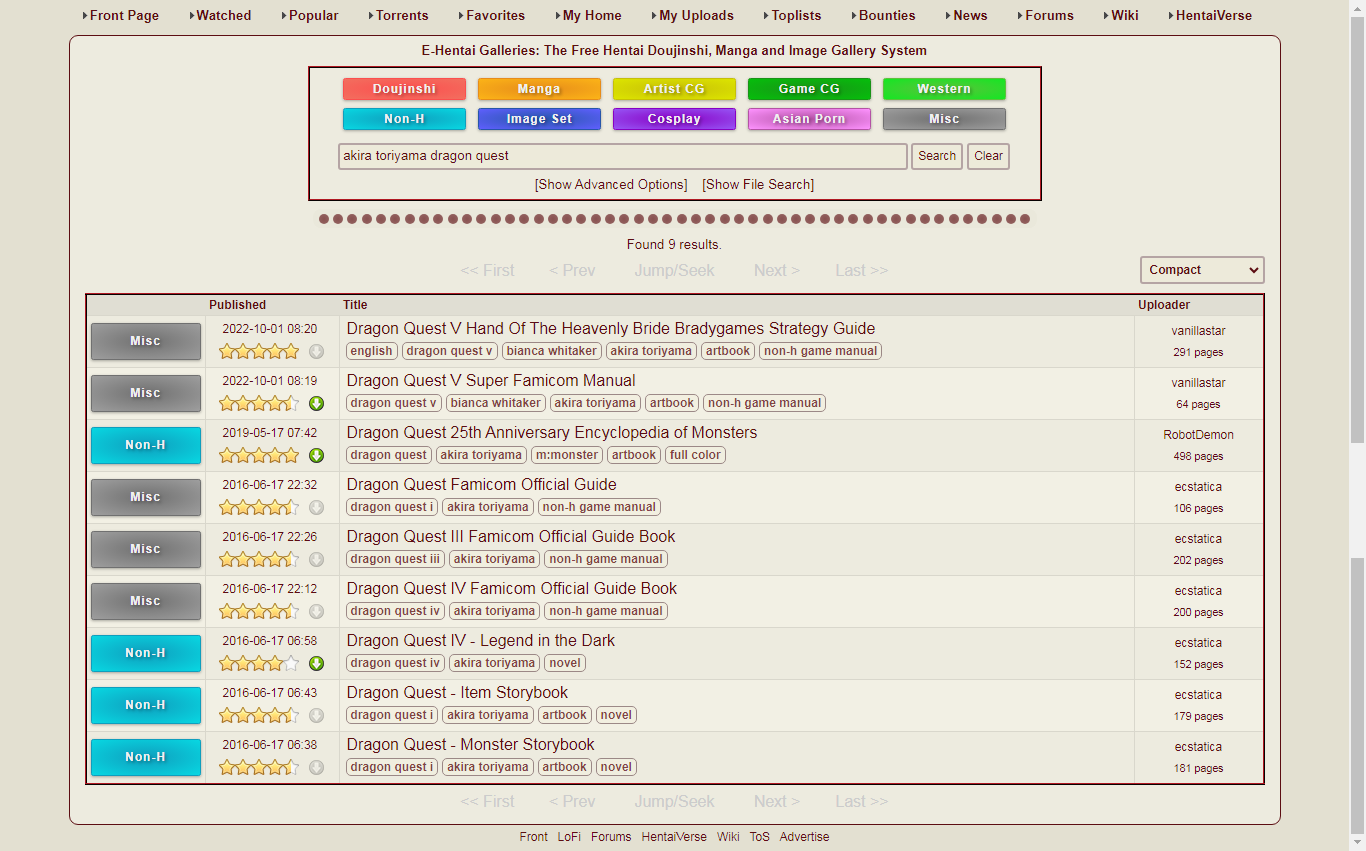This screenshot has height=851, width=1366.
Task: Rate Dragon Quest V Bradygames Strategy Guide stars
Action: [x=259, y=351]
